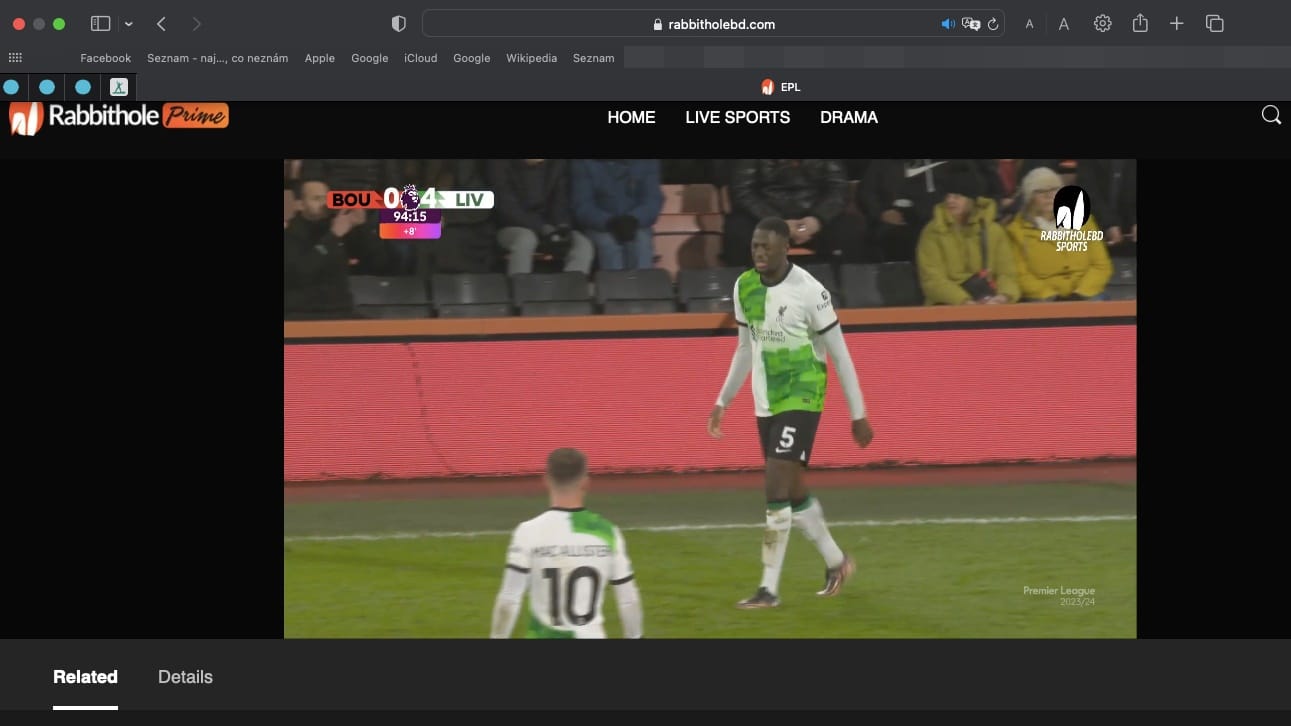1291x726 pixels.
Task: Increase page text size with large A
Action: [1064, 24]
